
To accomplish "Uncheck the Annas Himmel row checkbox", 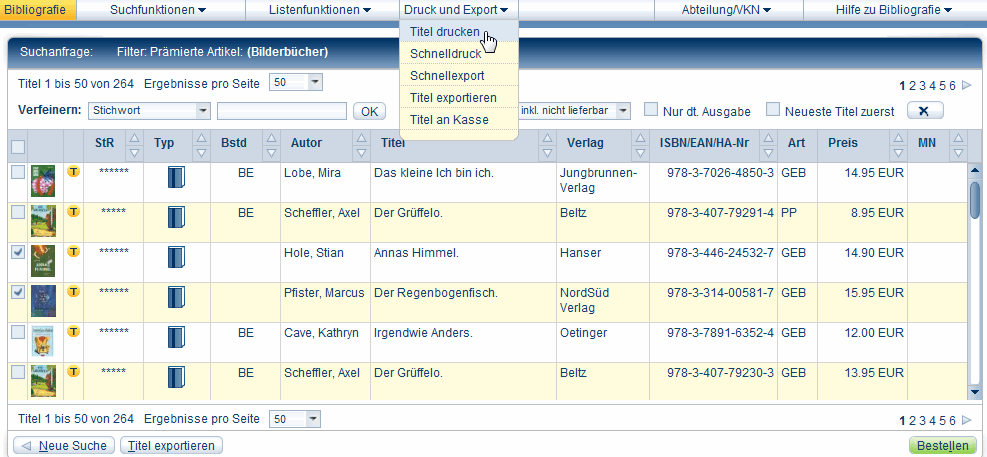I will [x=18, y=253].
